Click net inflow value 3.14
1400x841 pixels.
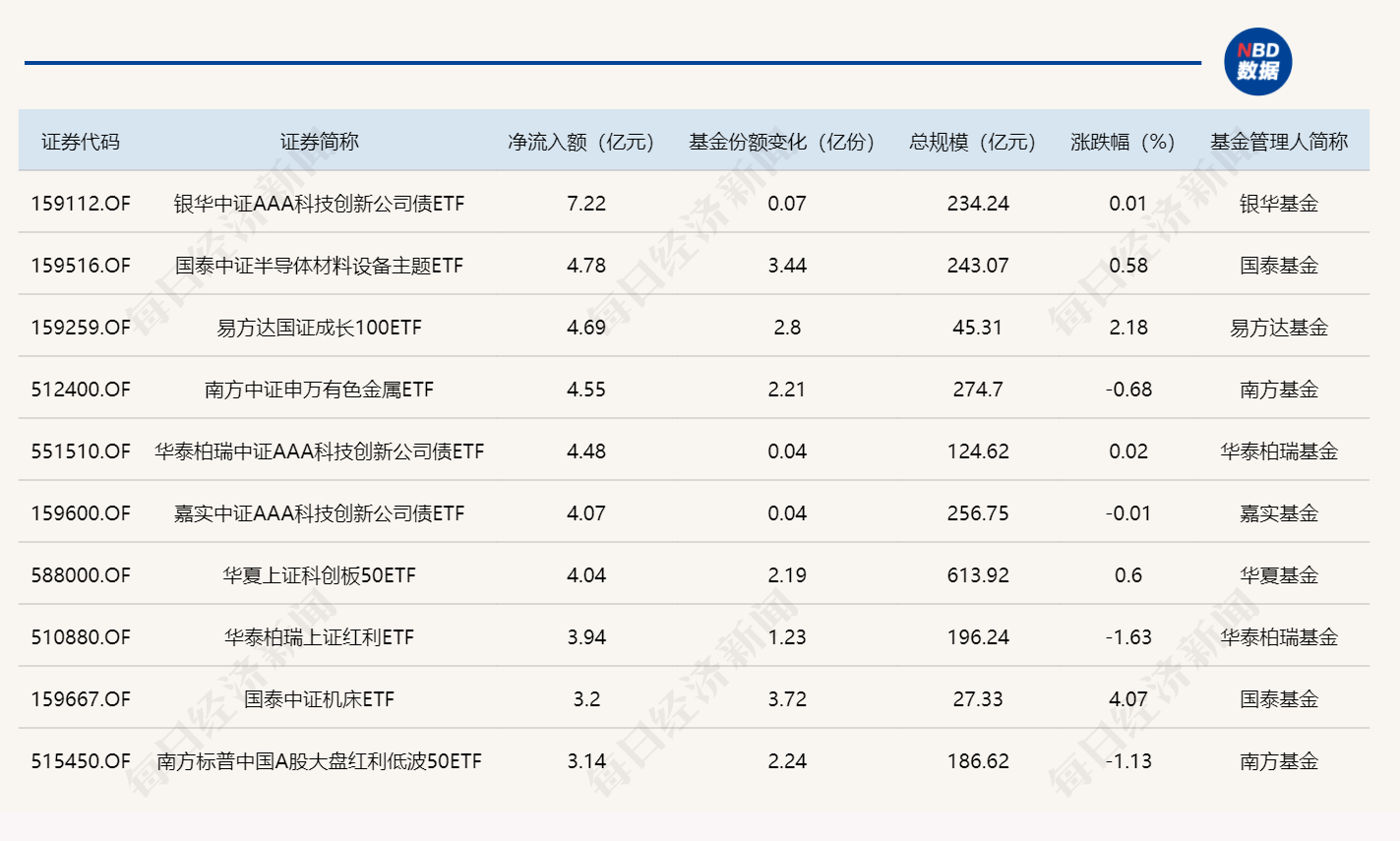click(586, 761)
